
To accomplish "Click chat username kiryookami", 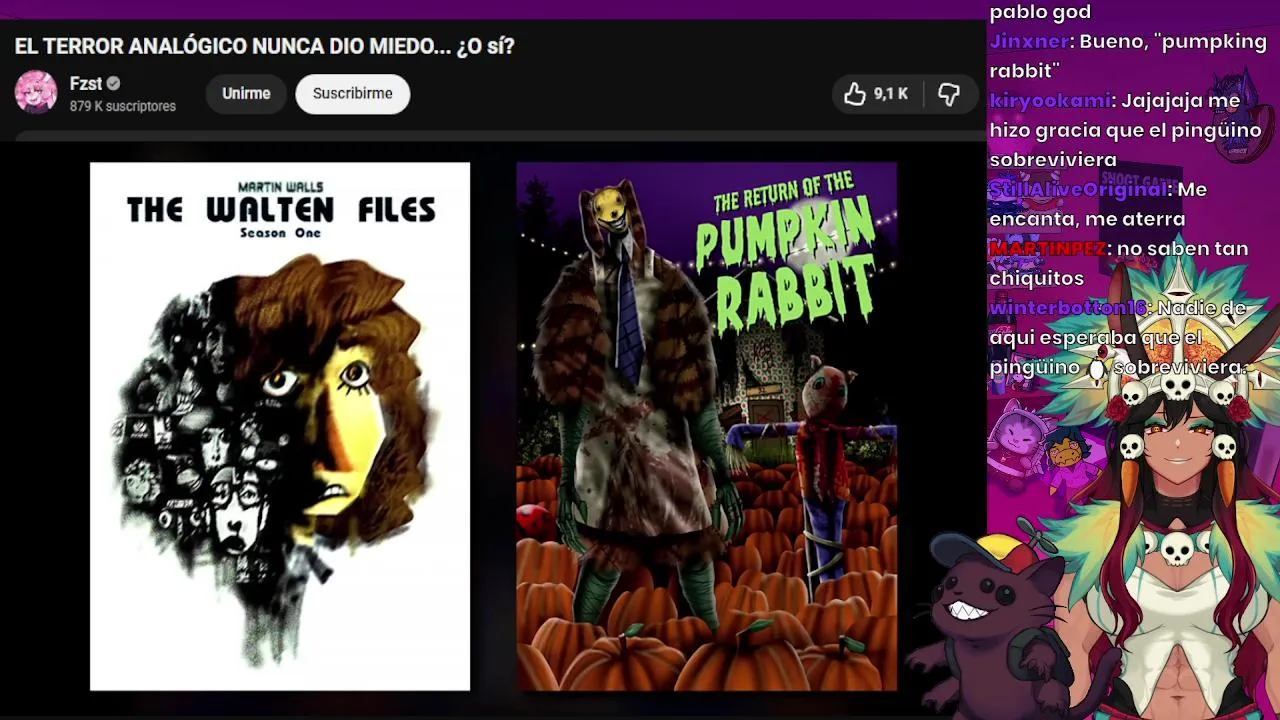I will coord(1050,101).
